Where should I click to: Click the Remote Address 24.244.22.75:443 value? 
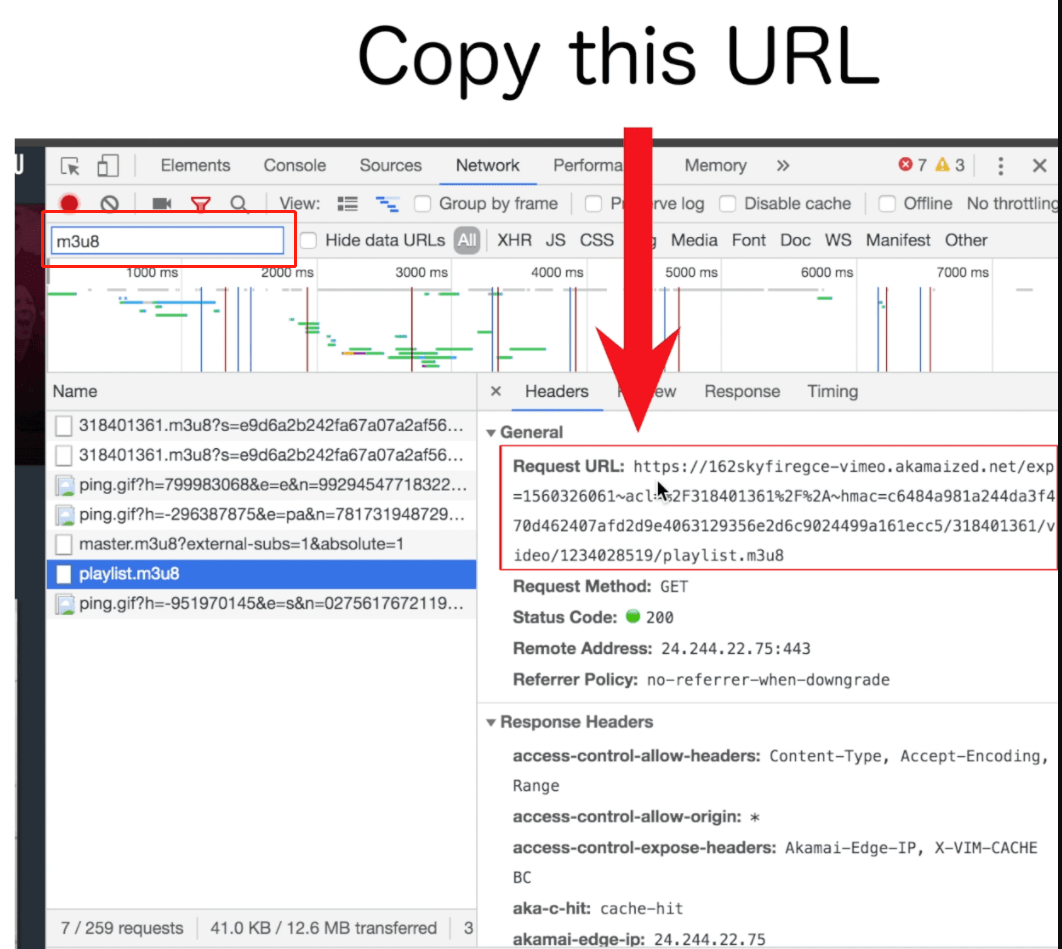tap(736, 649)
